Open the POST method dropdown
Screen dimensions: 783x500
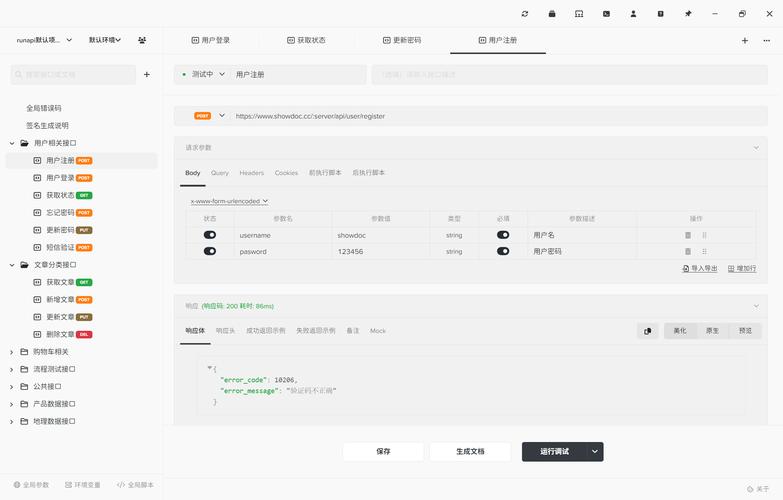click(222, 115)
